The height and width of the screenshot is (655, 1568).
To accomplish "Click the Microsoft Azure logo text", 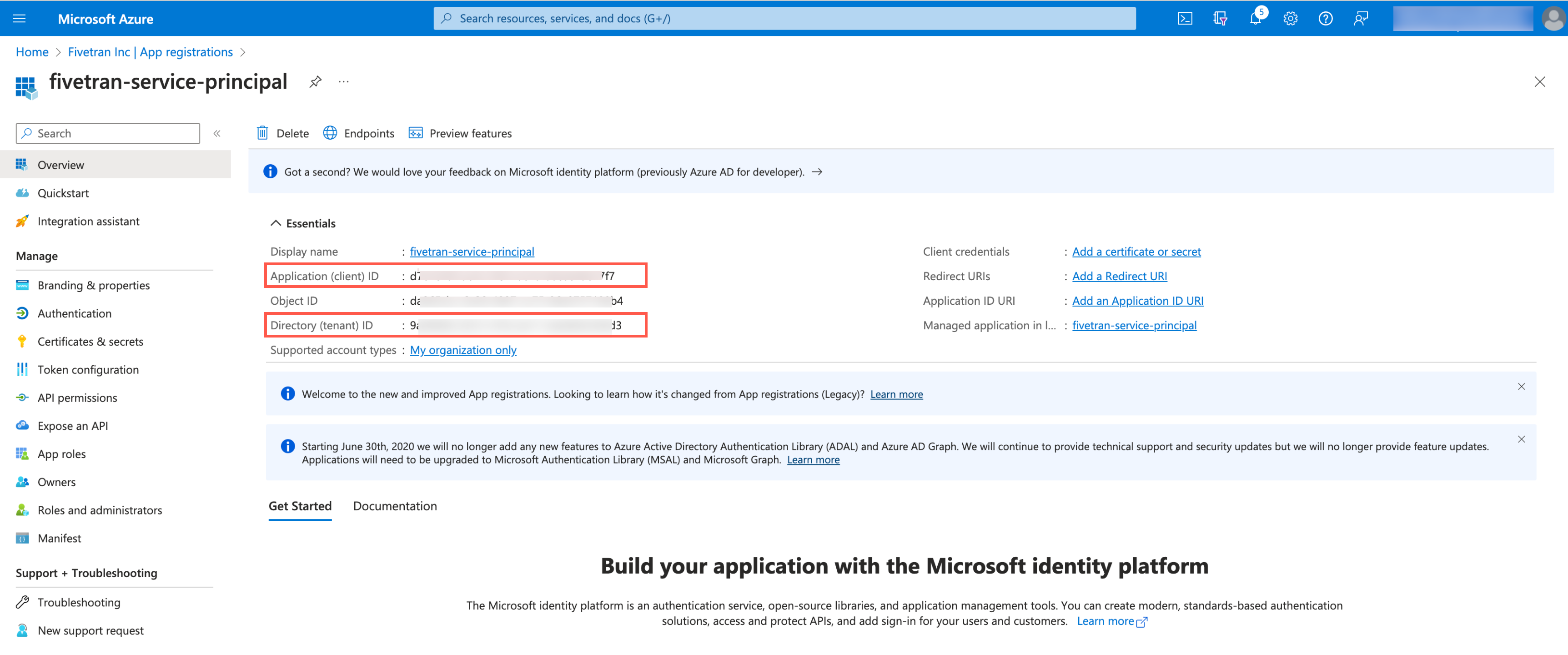I will [x=106, y=19].
